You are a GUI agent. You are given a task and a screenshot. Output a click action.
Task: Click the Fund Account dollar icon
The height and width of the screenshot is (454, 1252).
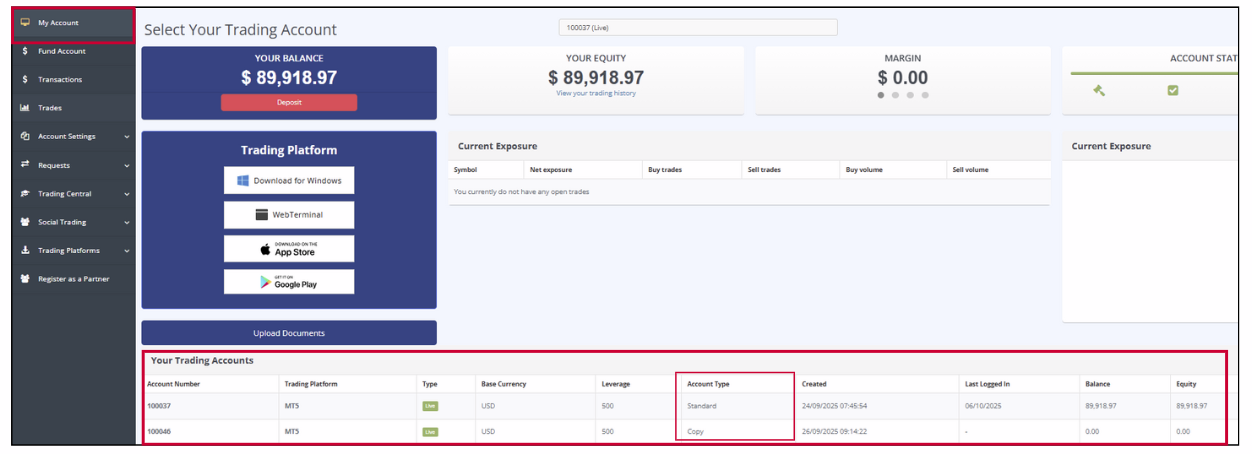25,51
